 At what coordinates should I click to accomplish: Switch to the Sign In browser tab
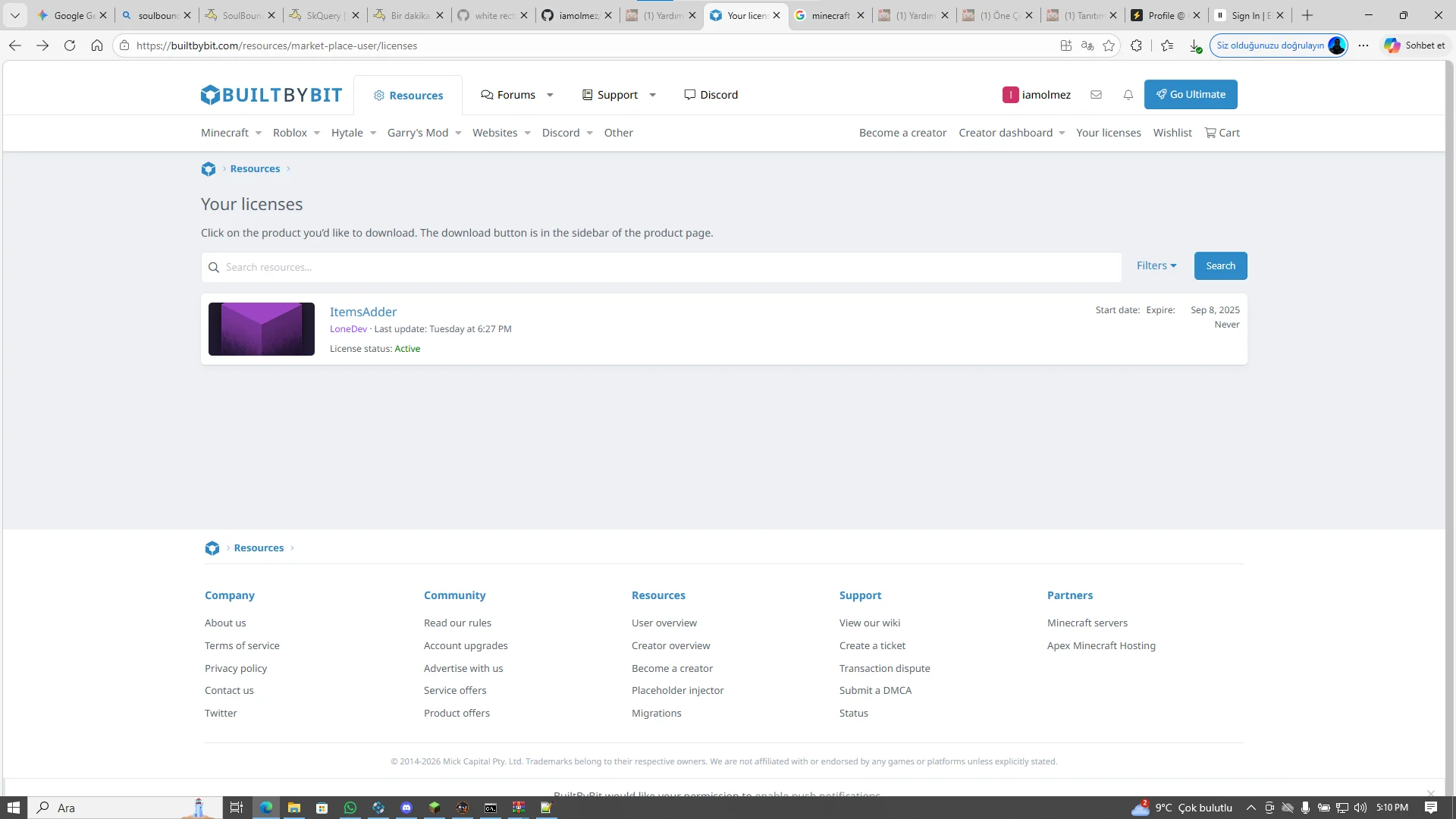(1250, 15)
